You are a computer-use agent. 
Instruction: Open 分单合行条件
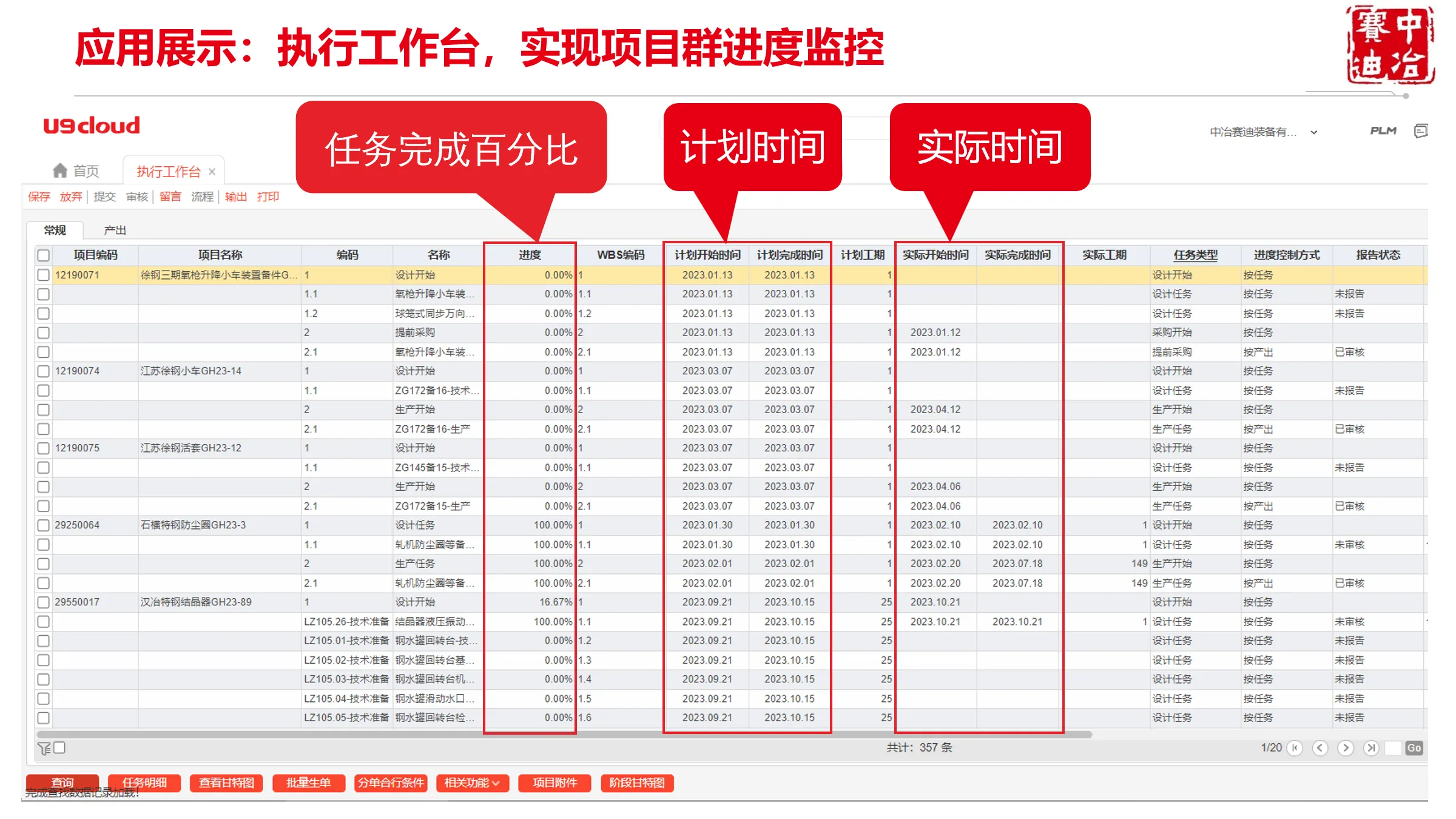click(x=391, y=783)
